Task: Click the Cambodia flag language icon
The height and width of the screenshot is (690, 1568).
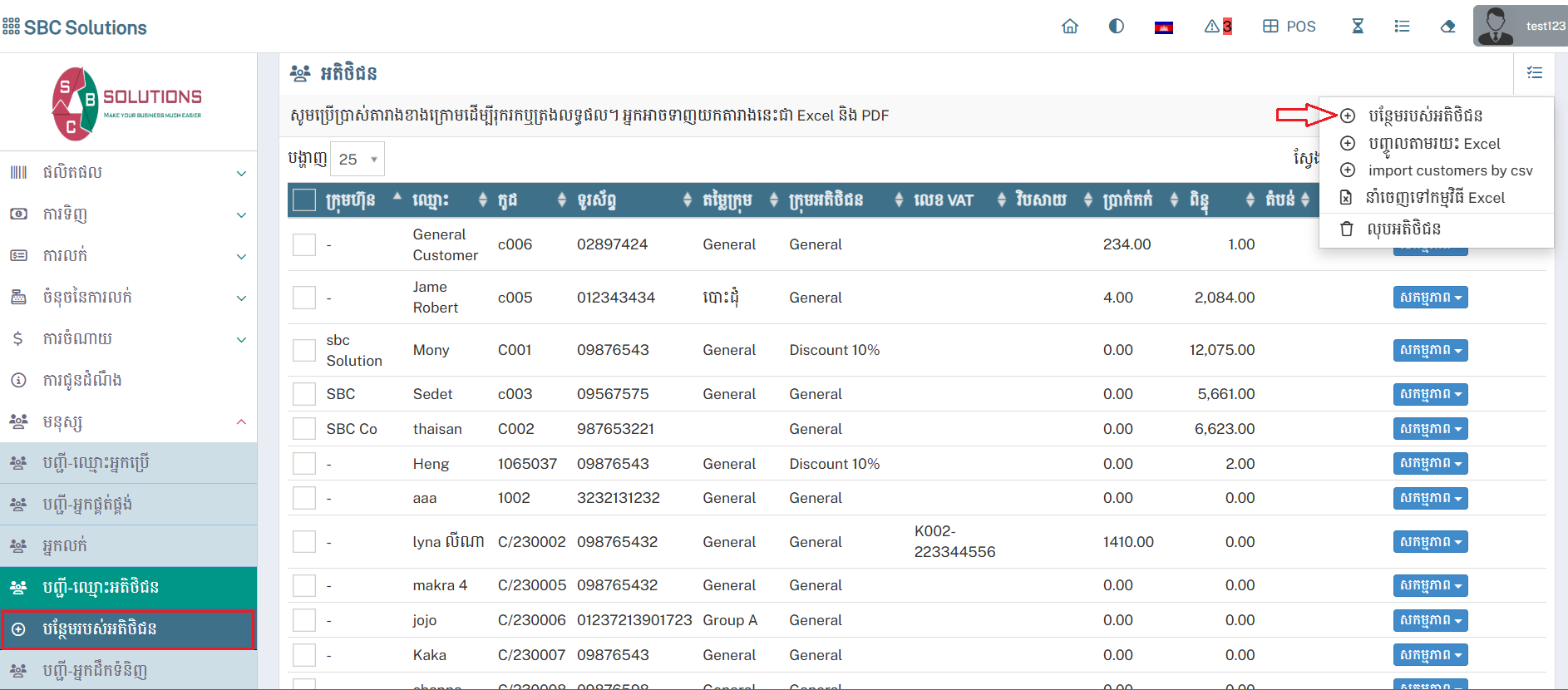Action: 1163,27
